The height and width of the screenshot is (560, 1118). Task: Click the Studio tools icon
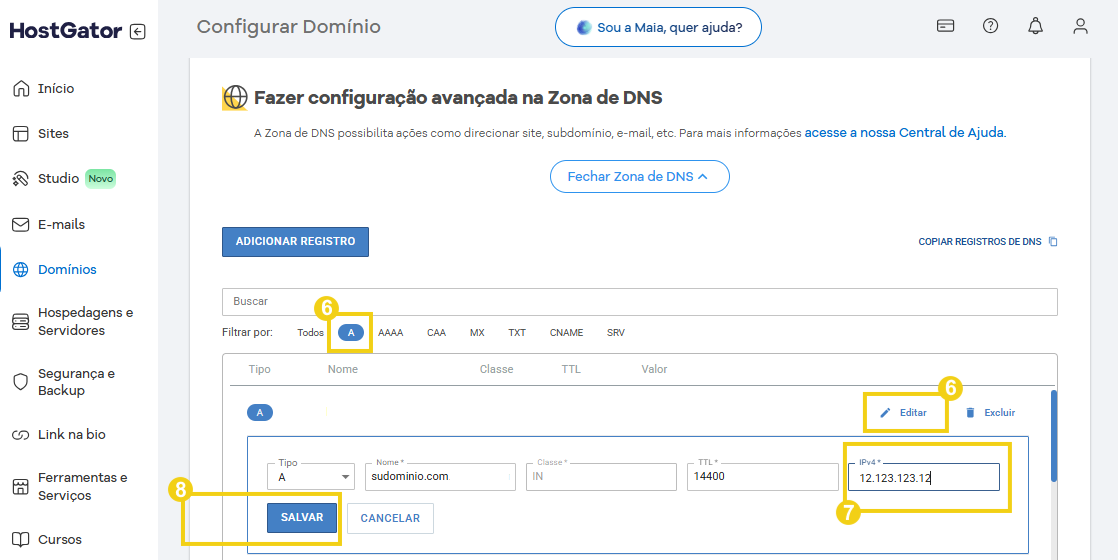click(21, 178)
